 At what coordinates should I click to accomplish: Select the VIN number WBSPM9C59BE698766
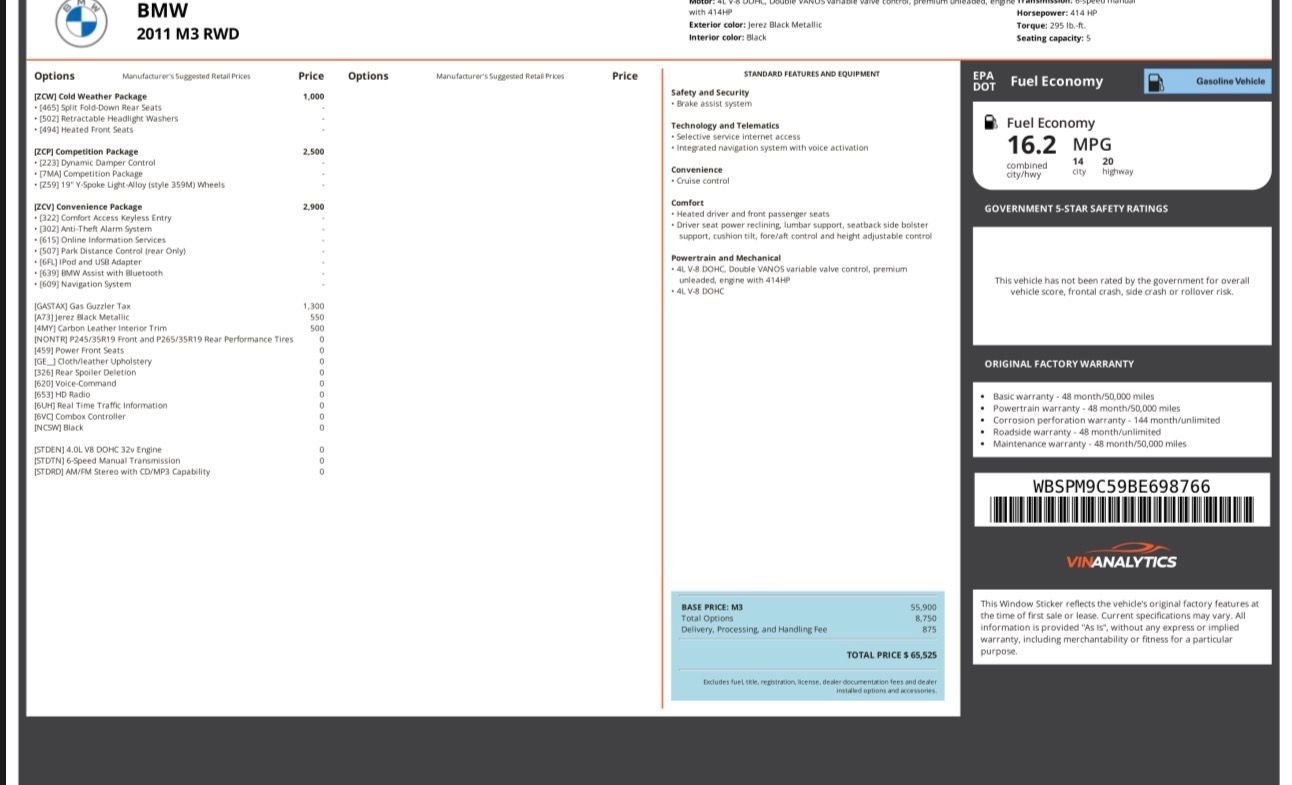coord(1121,486)
